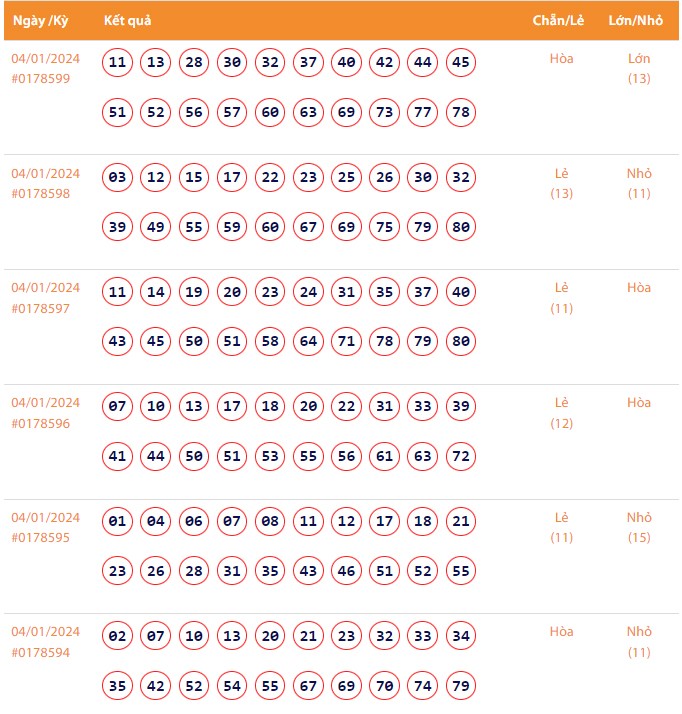Open draw number #0178599
Viewport: 682px width, 714px height.
pyautogui.click(x=41, y=78)
